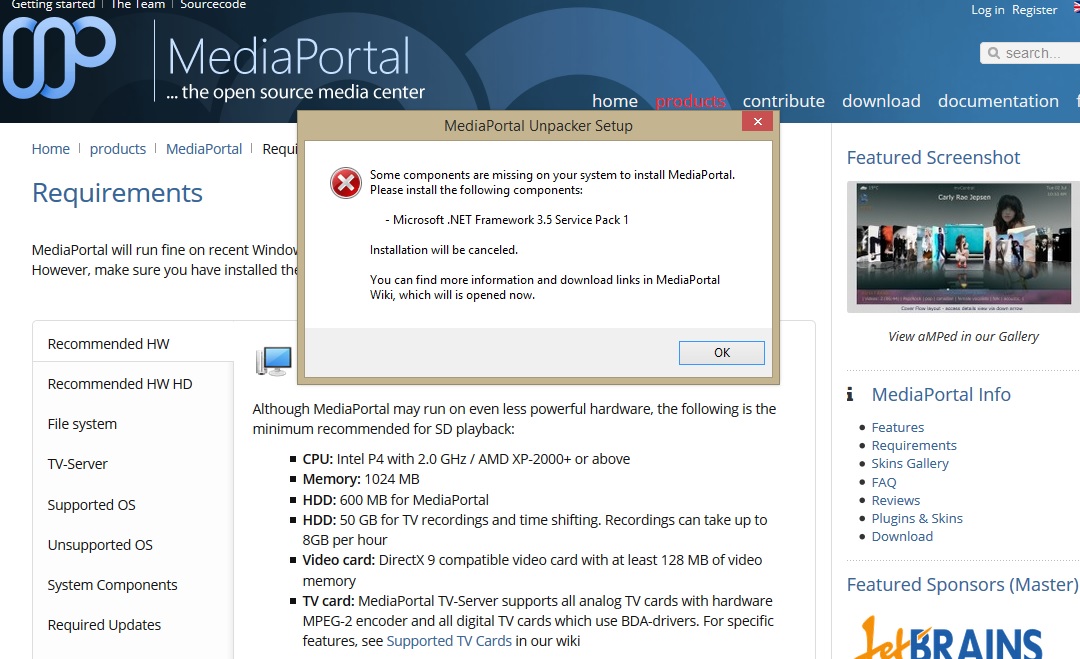Open Skins Gallery link
The image size is (1080, 659).
[x=910, y=463]
